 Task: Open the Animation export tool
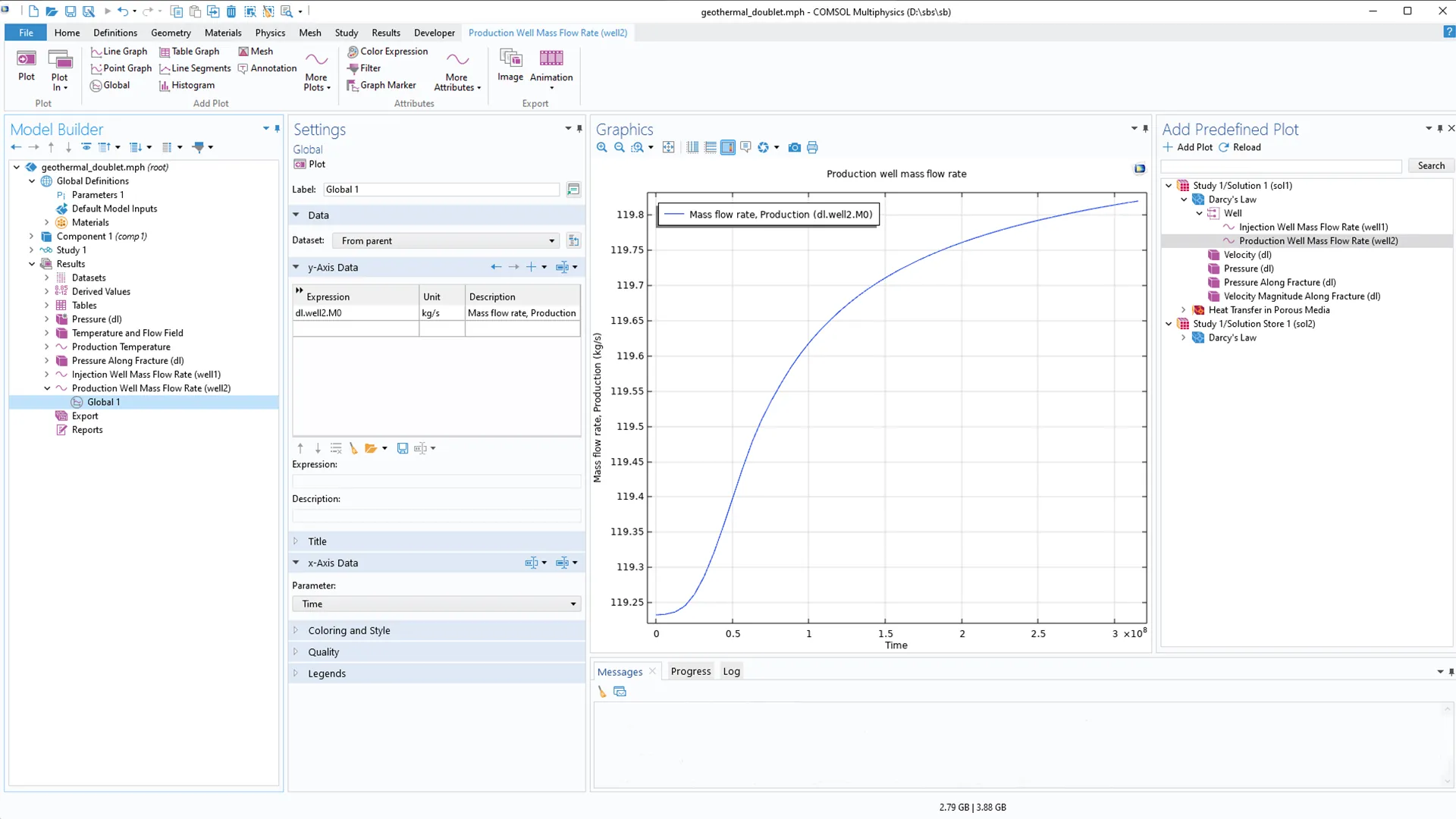click(x=551, y=65)
